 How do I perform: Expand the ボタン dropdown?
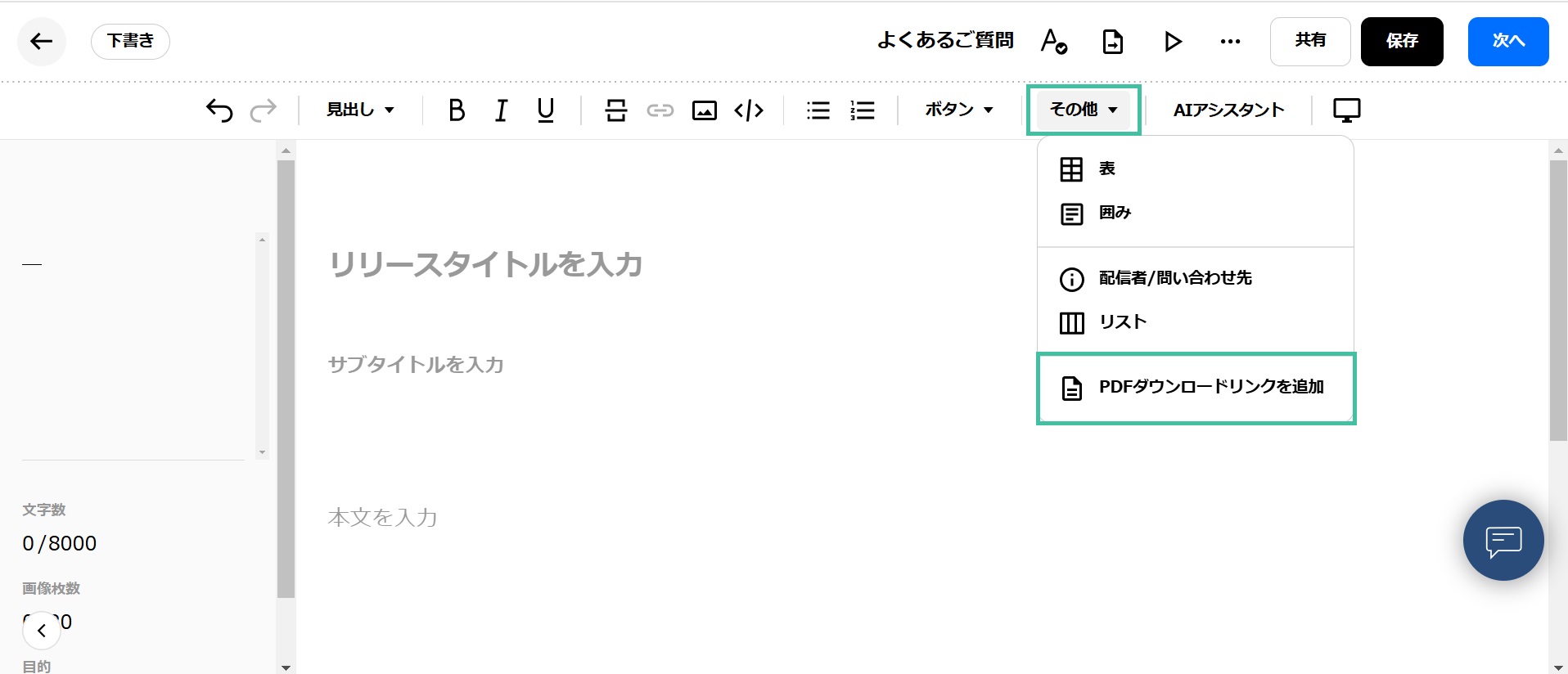click(958, 110)
